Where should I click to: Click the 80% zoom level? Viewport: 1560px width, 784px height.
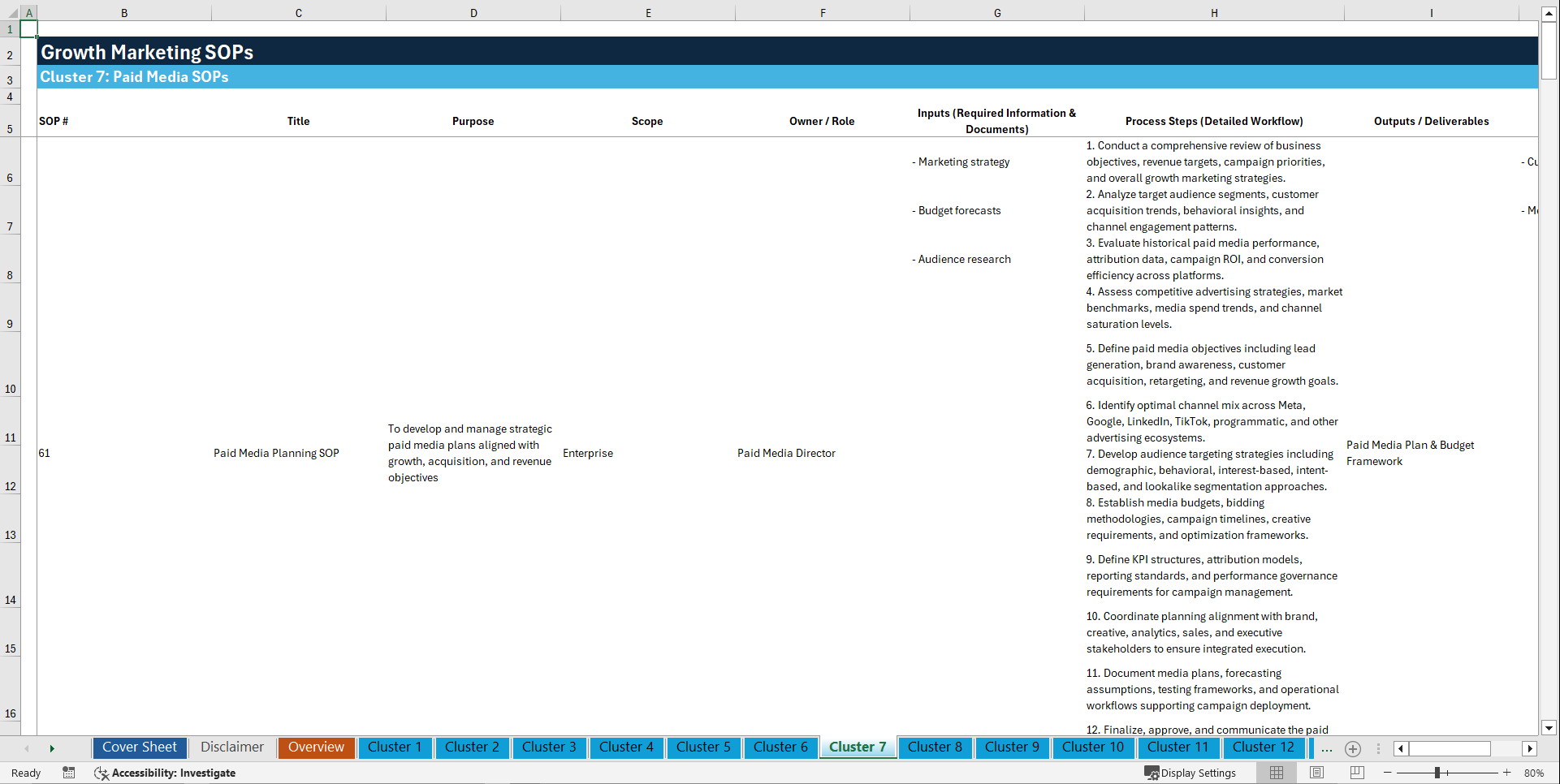point(1534,773)
